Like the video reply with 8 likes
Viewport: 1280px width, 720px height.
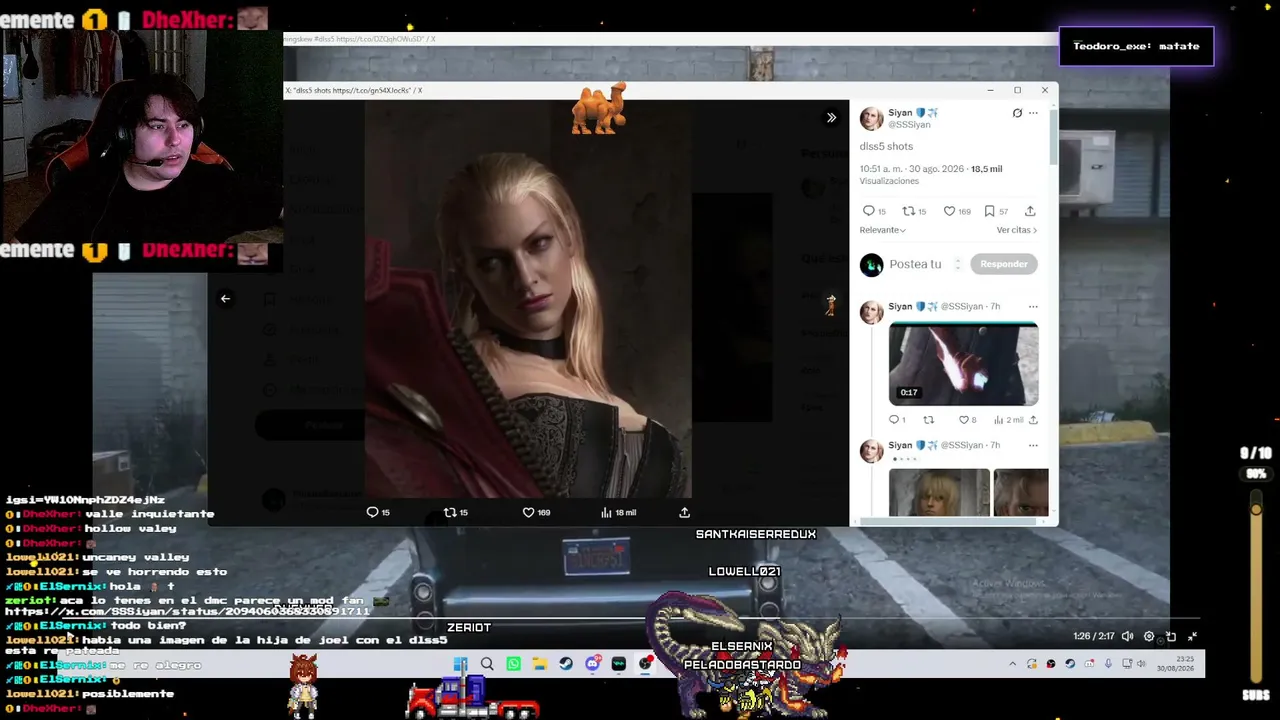967,420
